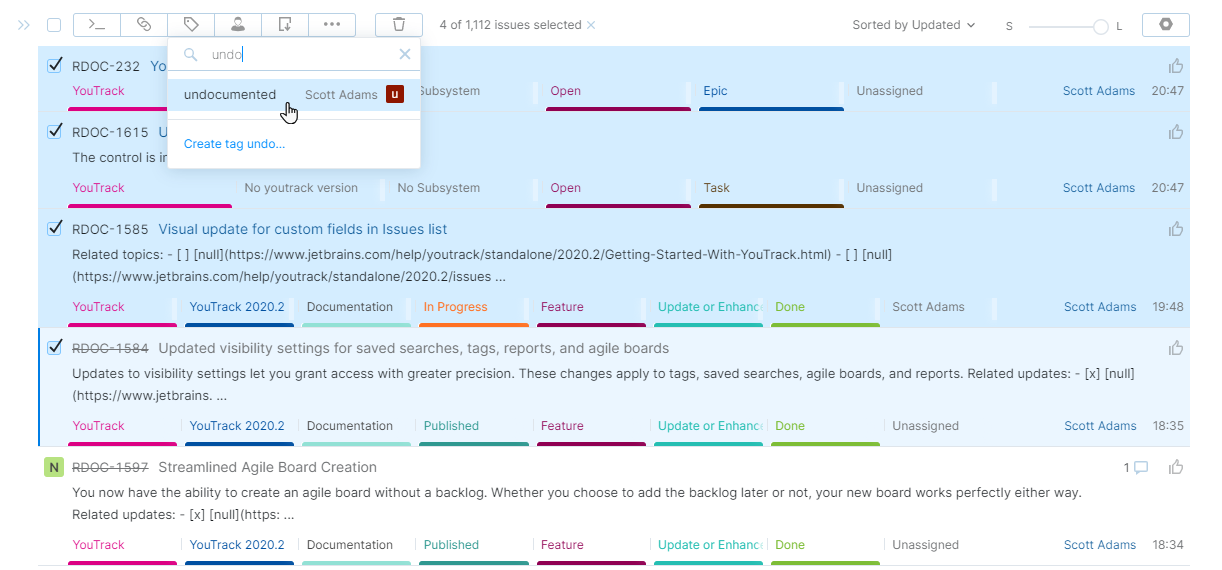Open the command dialog icon
Viewport: 1222px width, 570px height.
[x=97, y=25]
